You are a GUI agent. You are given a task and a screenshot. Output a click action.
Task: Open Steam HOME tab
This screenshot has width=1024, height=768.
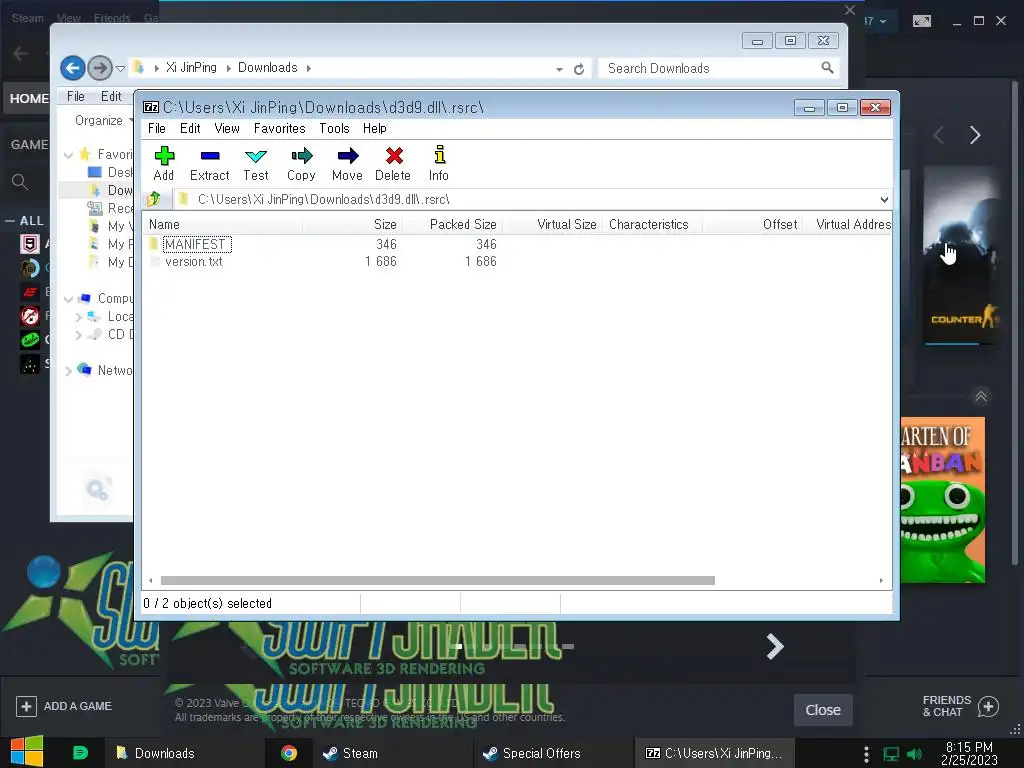tap(27, 99)
